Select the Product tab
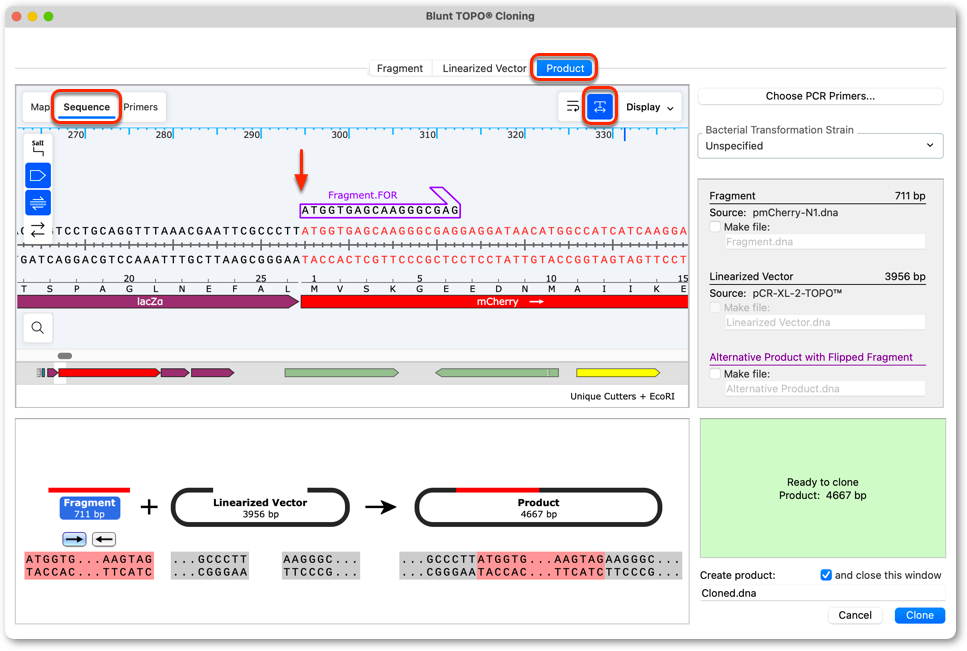 click(x=564, y=68)
